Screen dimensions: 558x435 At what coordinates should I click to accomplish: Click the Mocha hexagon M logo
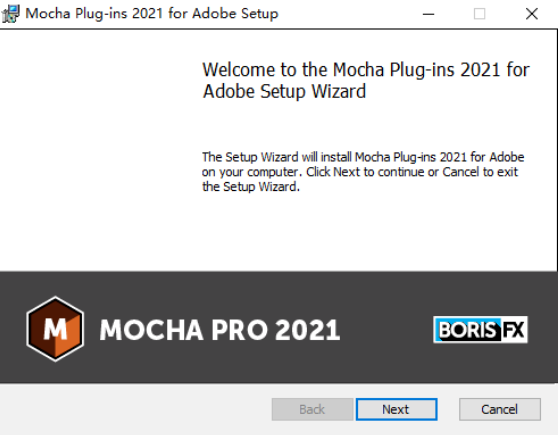coord(55,329)
